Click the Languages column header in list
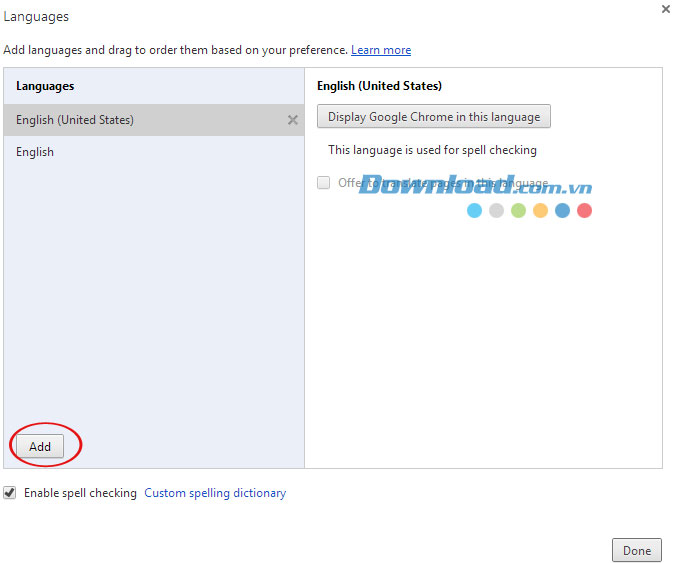The image size is (673, 563). 45,86
